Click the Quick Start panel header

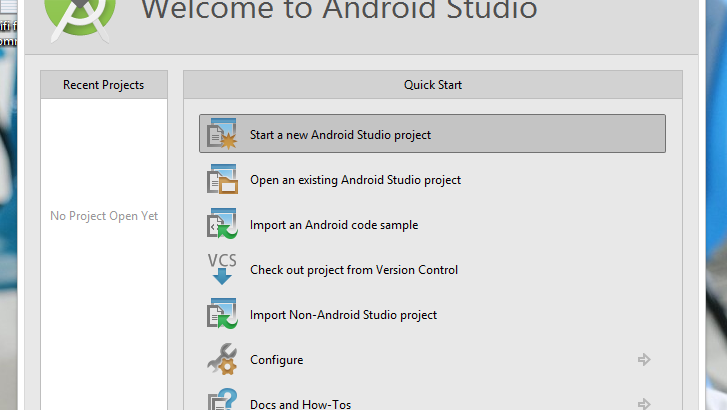[432, 85]
